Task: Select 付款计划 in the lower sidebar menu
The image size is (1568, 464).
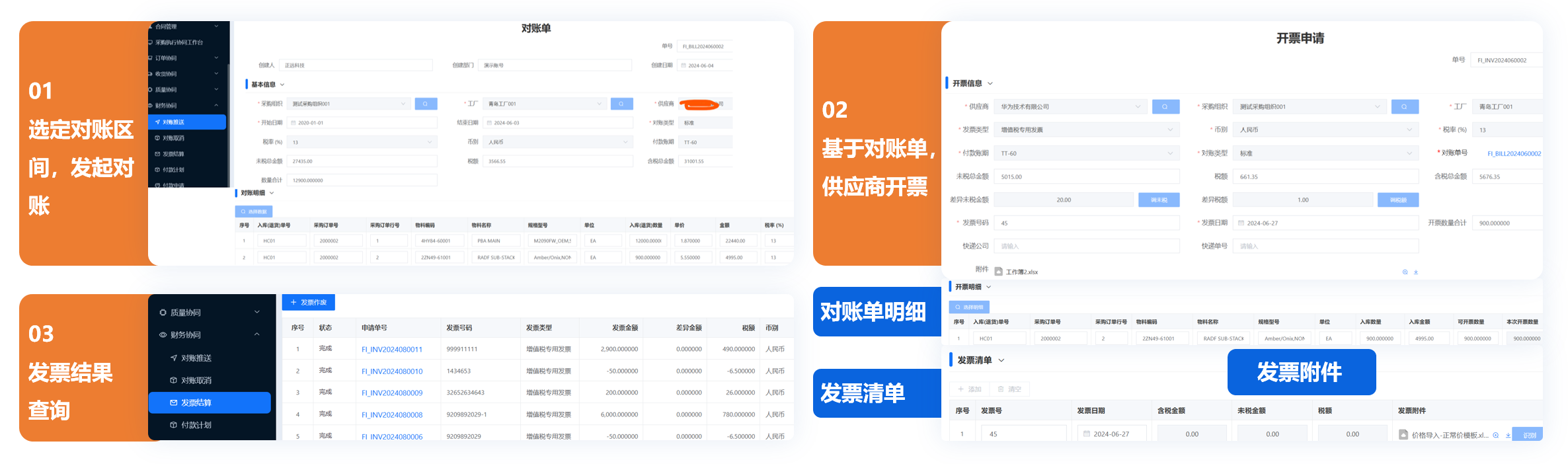Action: point(196,425)
